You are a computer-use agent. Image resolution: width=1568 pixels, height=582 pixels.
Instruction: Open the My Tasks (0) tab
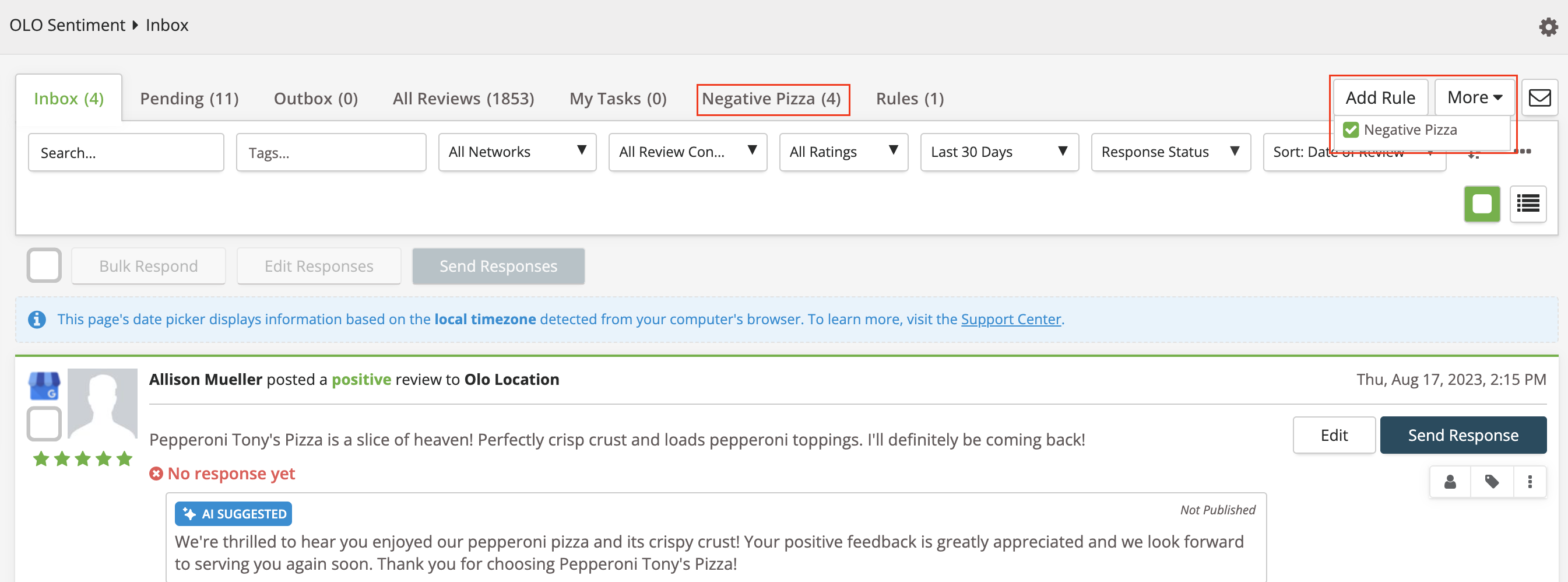click(x=618, y=98)
